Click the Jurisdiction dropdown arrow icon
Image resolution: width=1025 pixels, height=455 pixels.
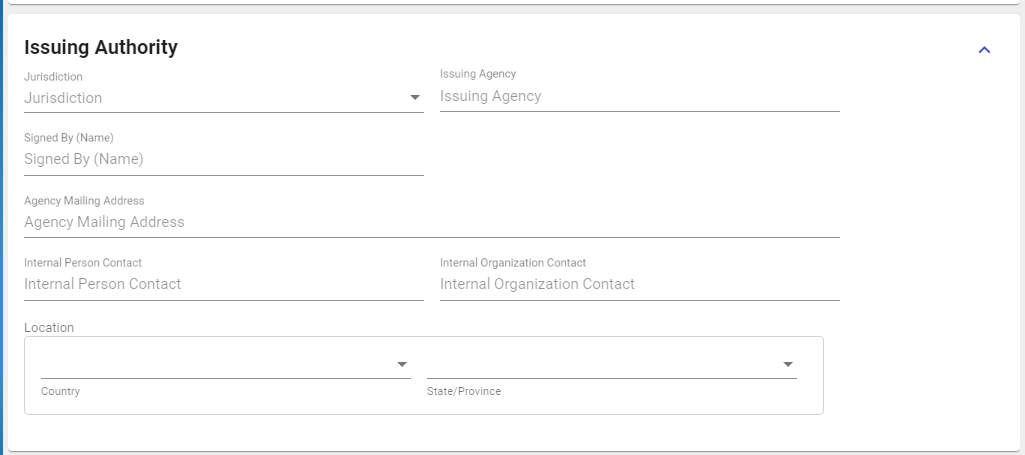[415, 98]
